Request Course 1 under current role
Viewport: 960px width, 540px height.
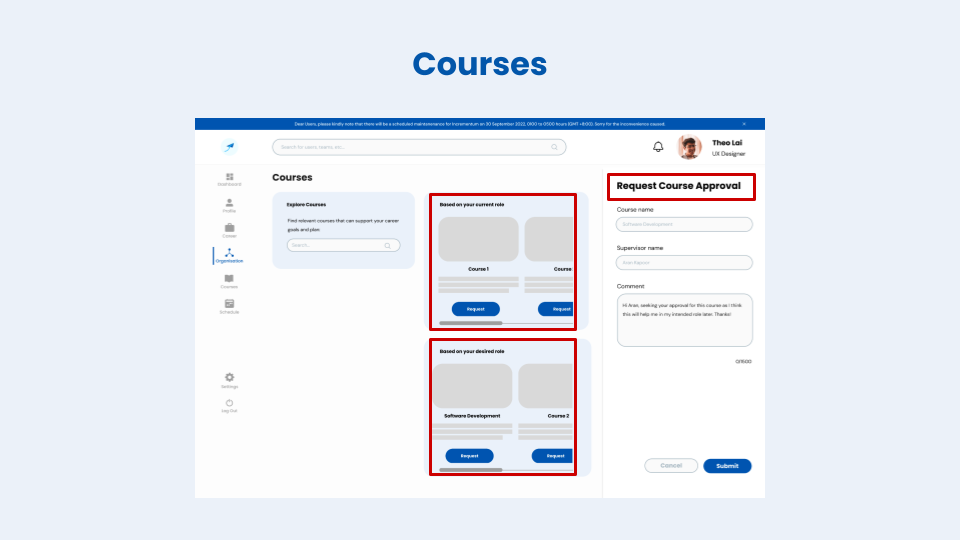pos(476,309)
